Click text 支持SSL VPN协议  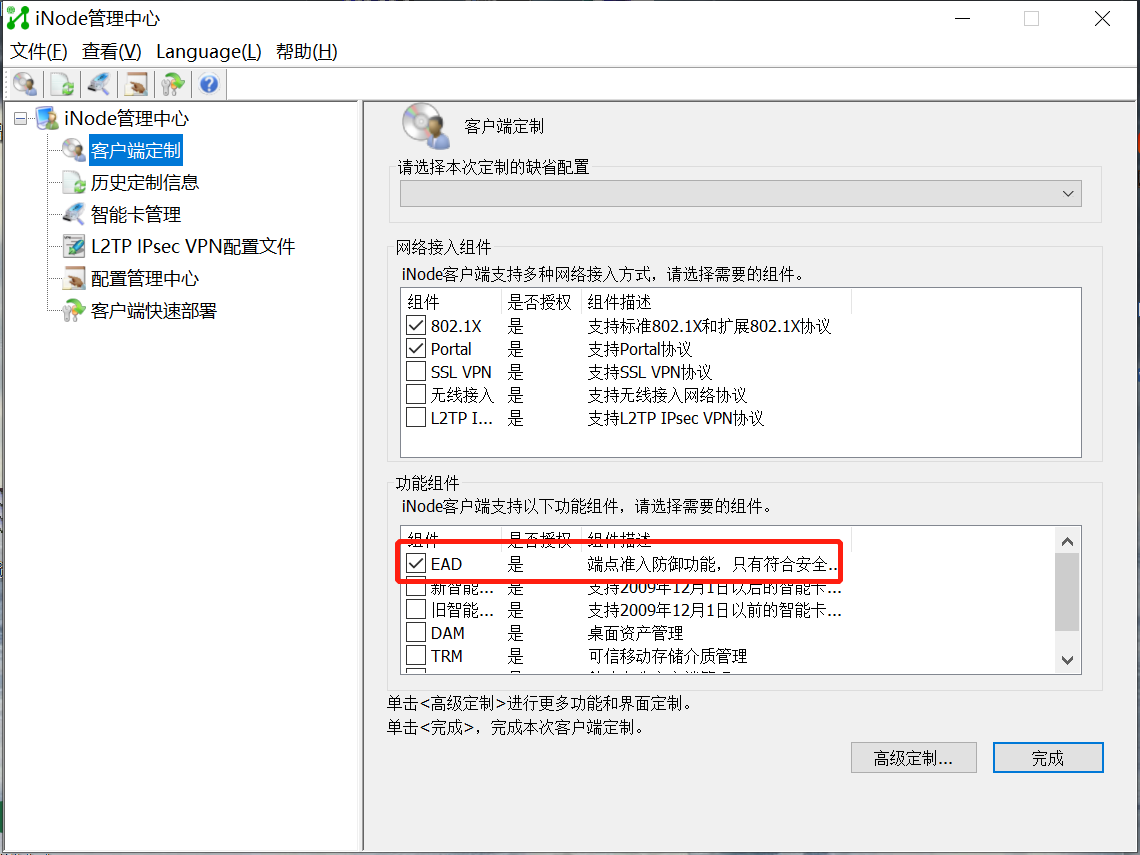coord(649,372)
